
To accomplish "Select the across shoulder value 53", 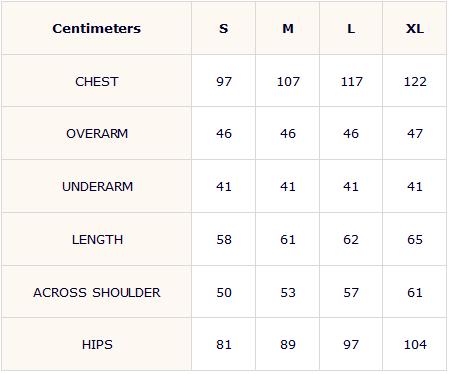I will [288, 292].
